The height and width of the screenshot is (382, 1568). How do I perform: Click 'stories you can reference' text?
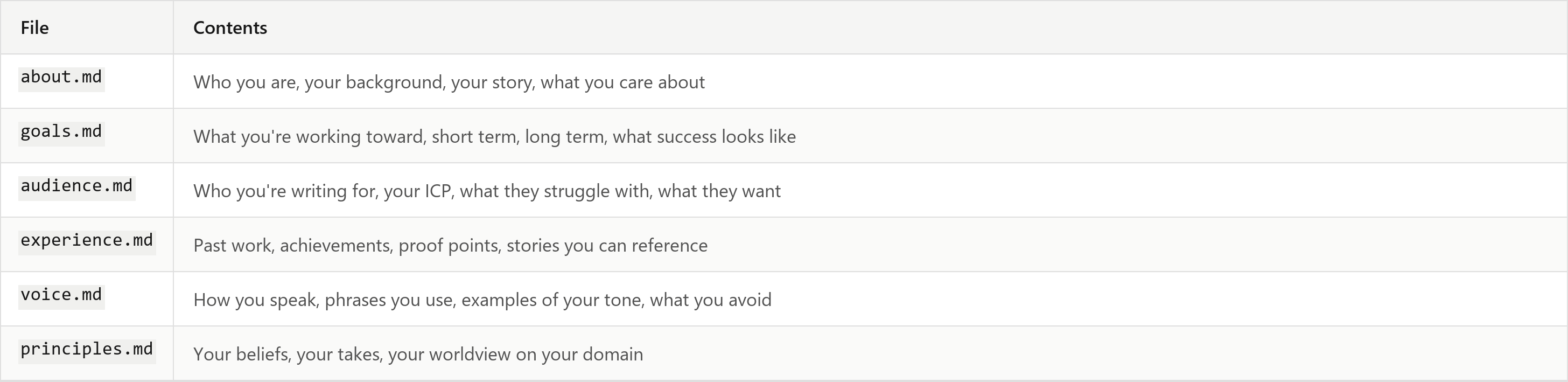tap(607, 246)
